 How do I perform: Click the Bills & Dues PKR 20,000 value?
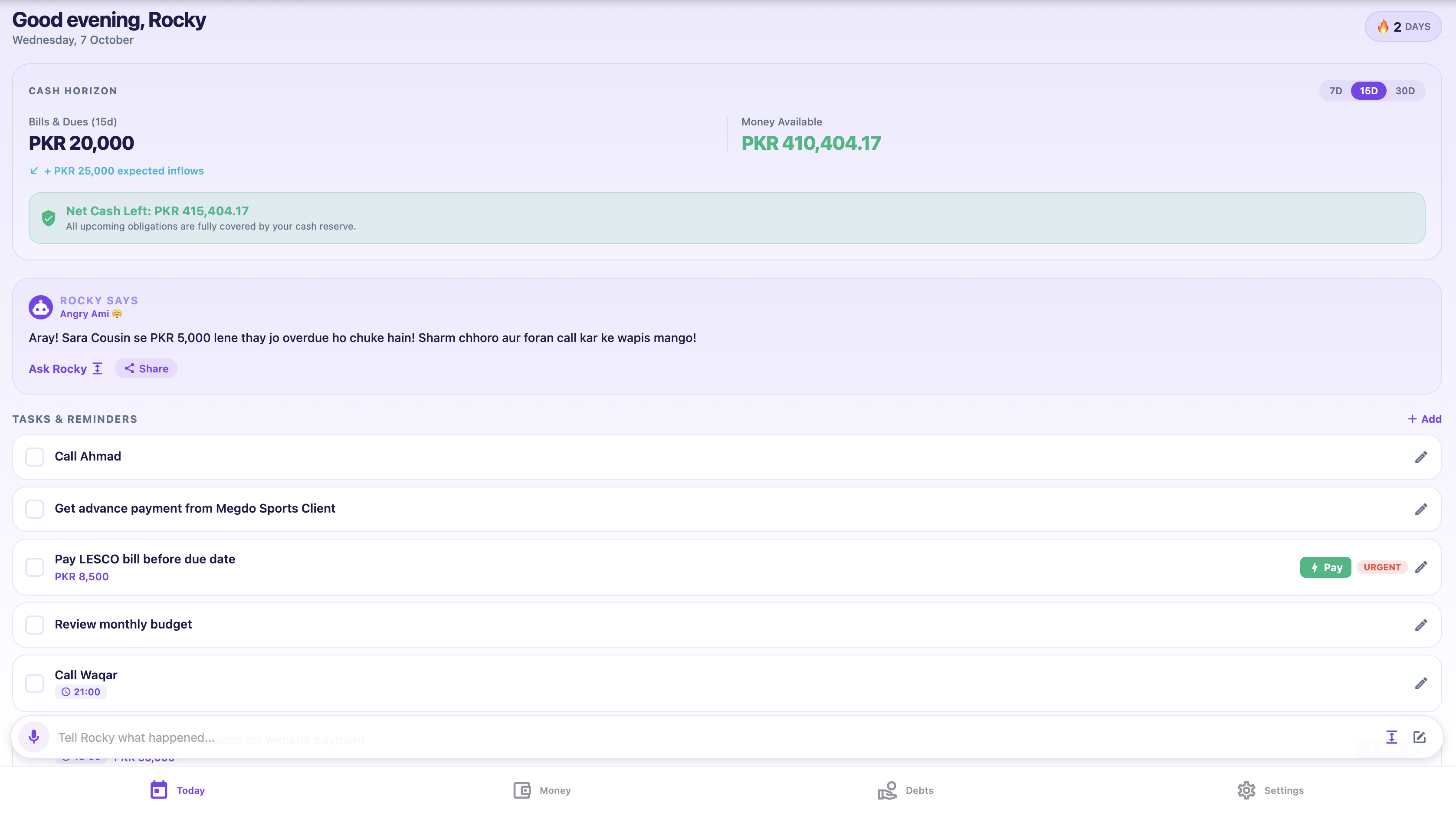pos(82,143)
